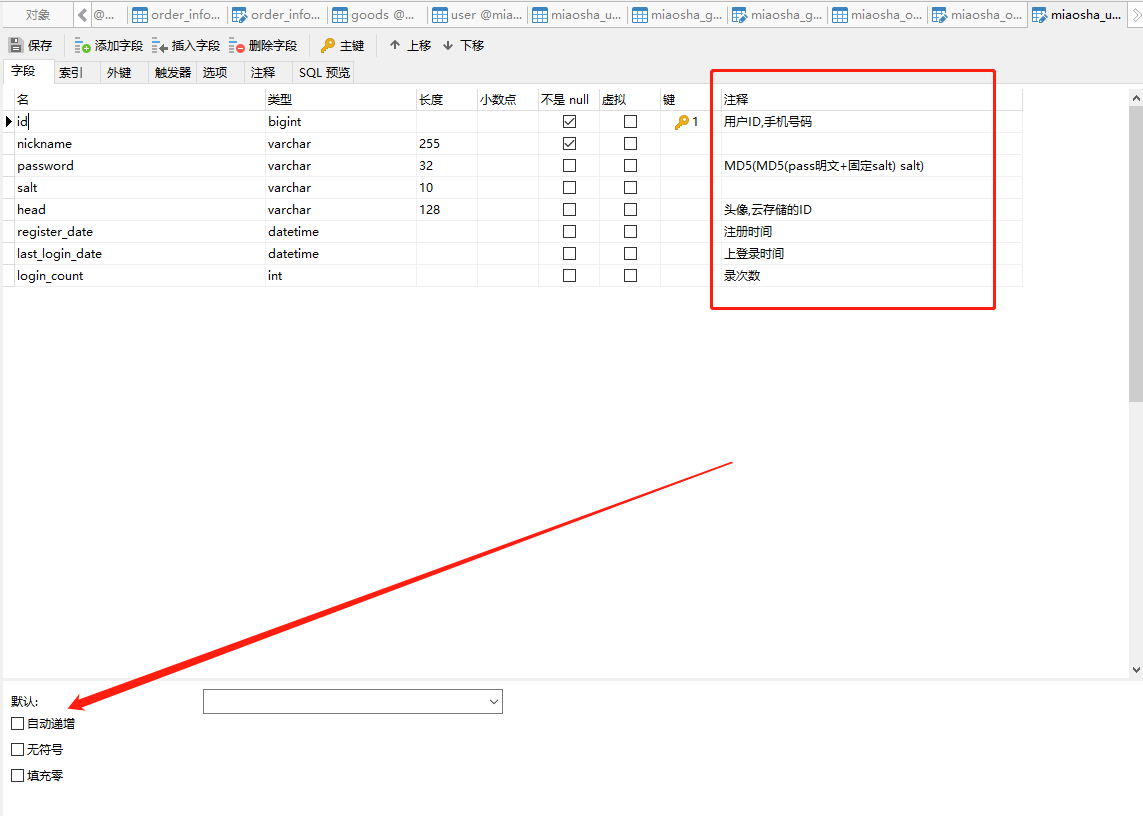The image size is (1143, 816).
Task: Enable the 填充零 (zerofill) checkbox
Action: click(17, 776)
